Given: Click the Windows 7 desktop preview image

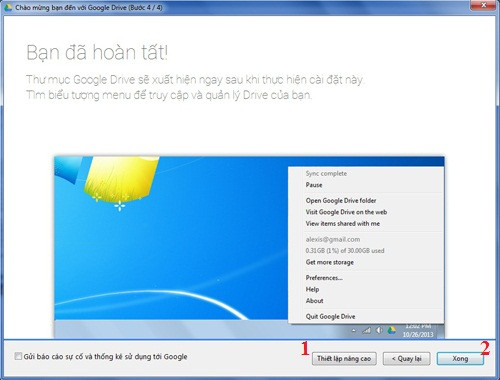Looking at the screenshot, I should [x=249, y=247].
